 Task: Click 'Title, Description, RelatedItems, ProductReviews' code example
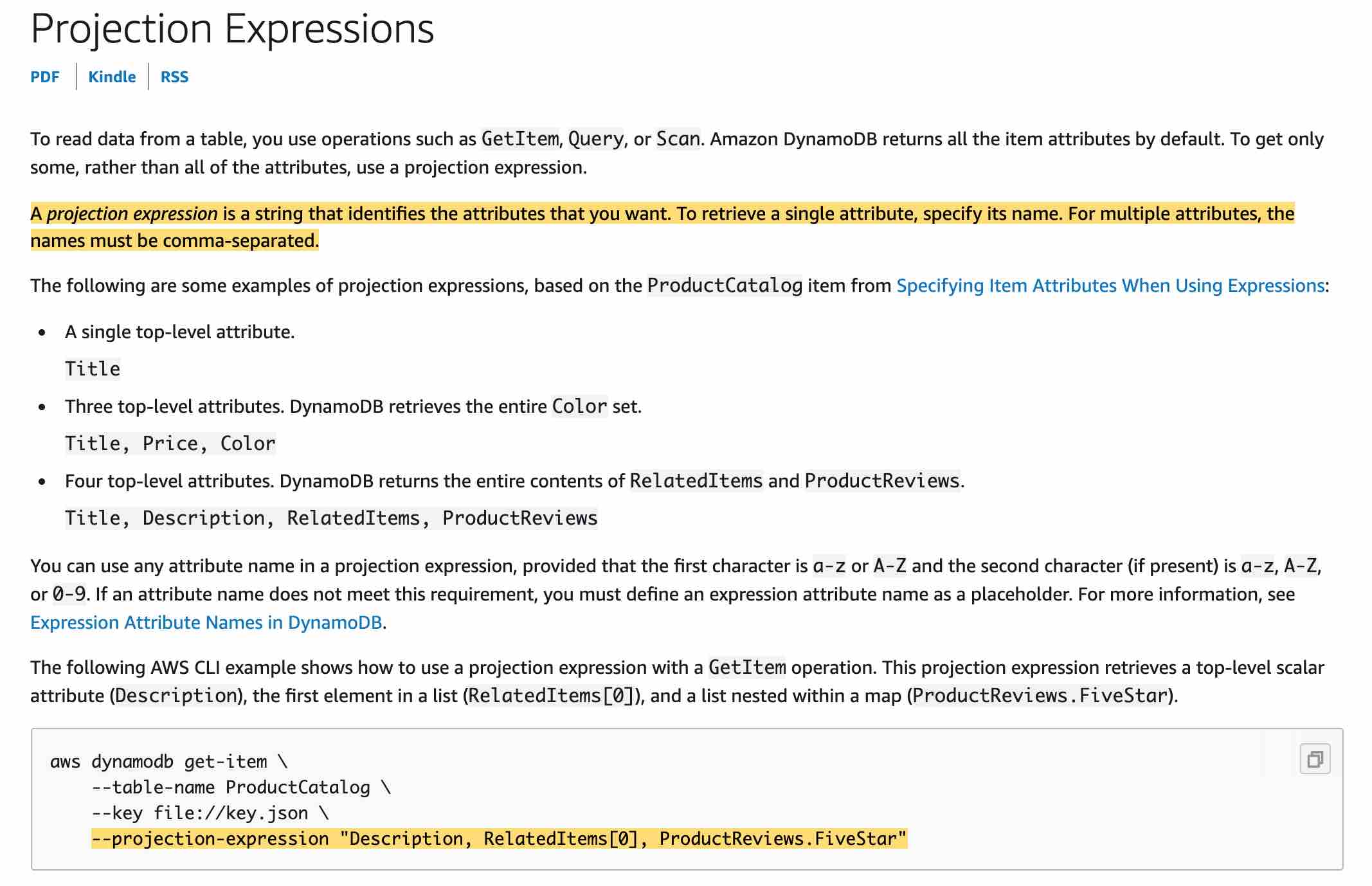click(331, 518)
